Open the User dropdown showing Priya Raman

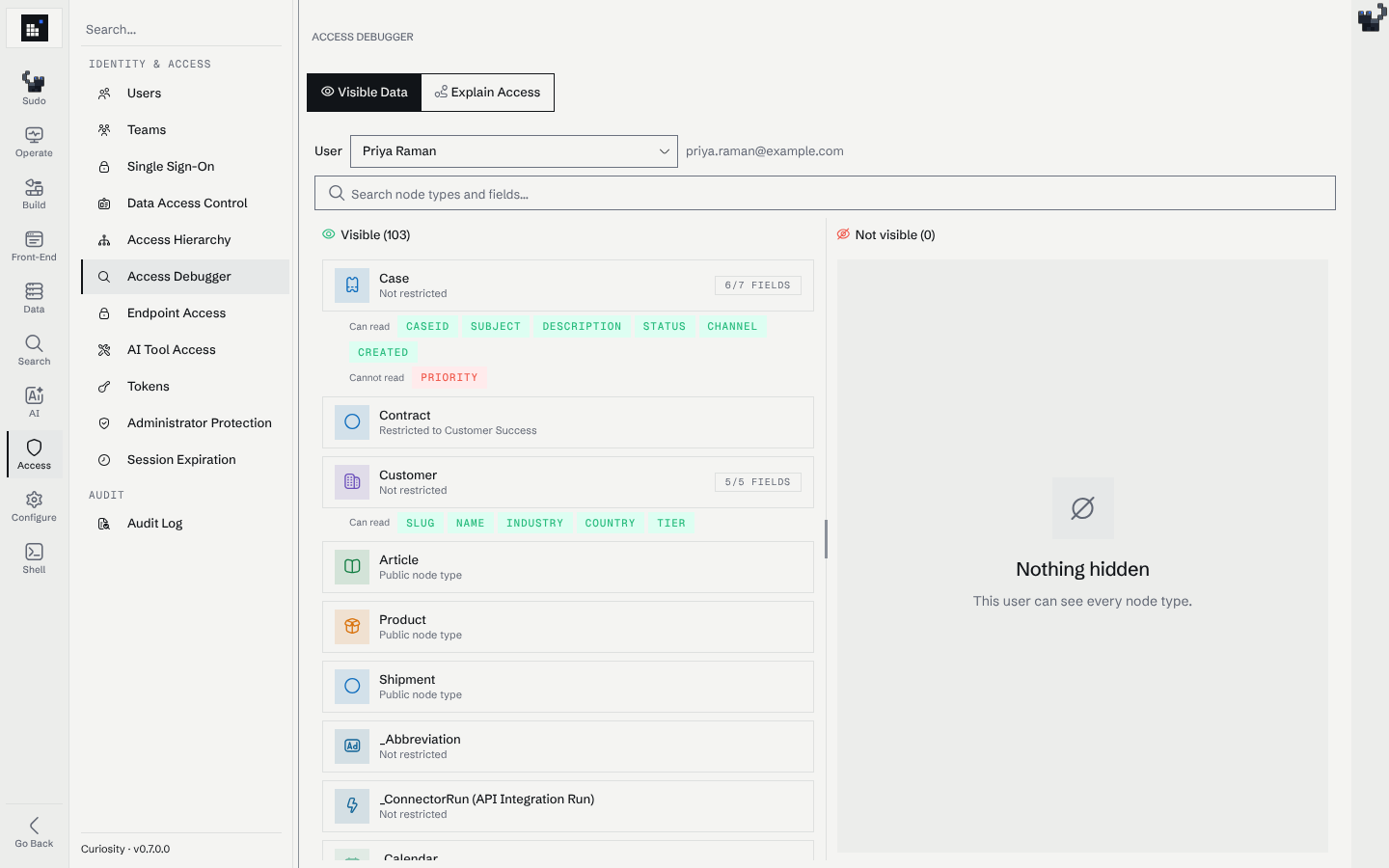tap(514, 151)
